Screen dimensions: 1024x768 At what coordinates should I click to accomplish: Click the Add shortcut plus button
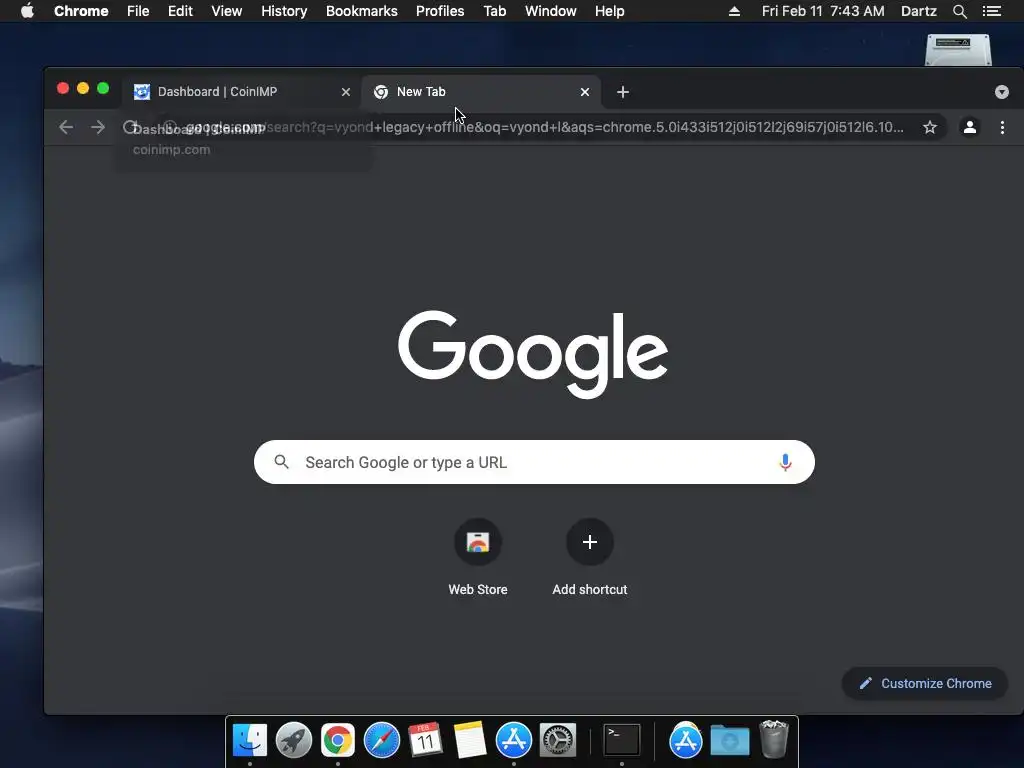coord(590,542)
